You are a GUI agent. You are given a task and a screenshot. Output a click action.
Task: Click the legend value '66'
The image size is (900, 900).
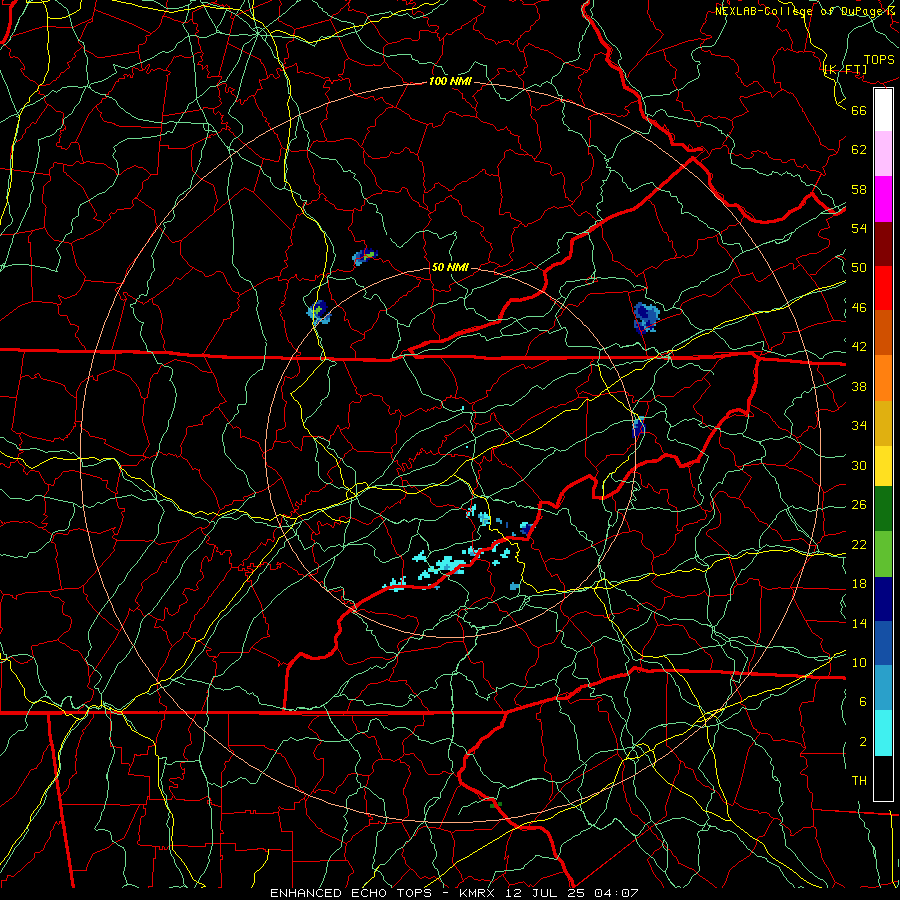[x=859, y=110]
